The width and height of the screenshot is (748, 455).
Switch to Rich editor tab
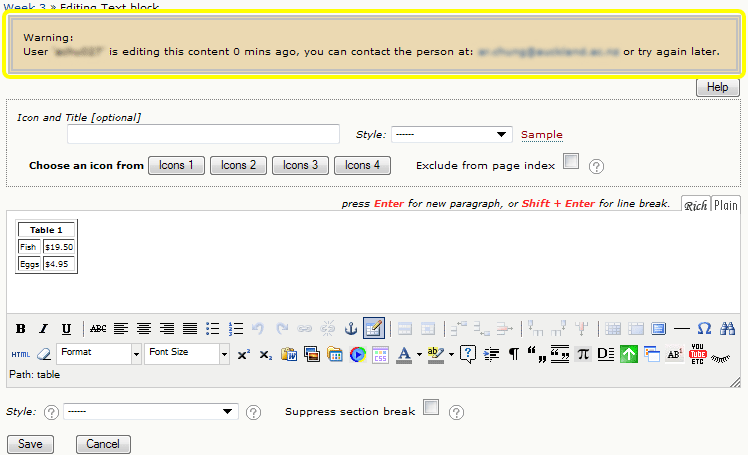pos(696,205)
